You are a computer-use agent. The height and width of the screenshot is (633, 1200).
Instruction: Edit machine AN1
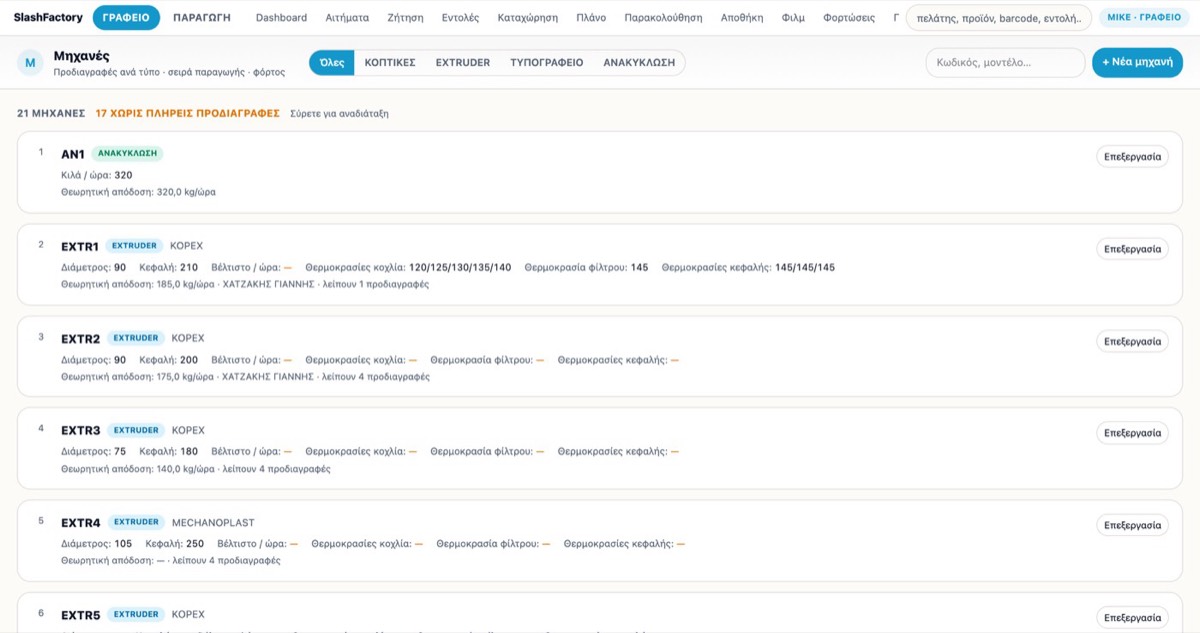coord(1133,157)
